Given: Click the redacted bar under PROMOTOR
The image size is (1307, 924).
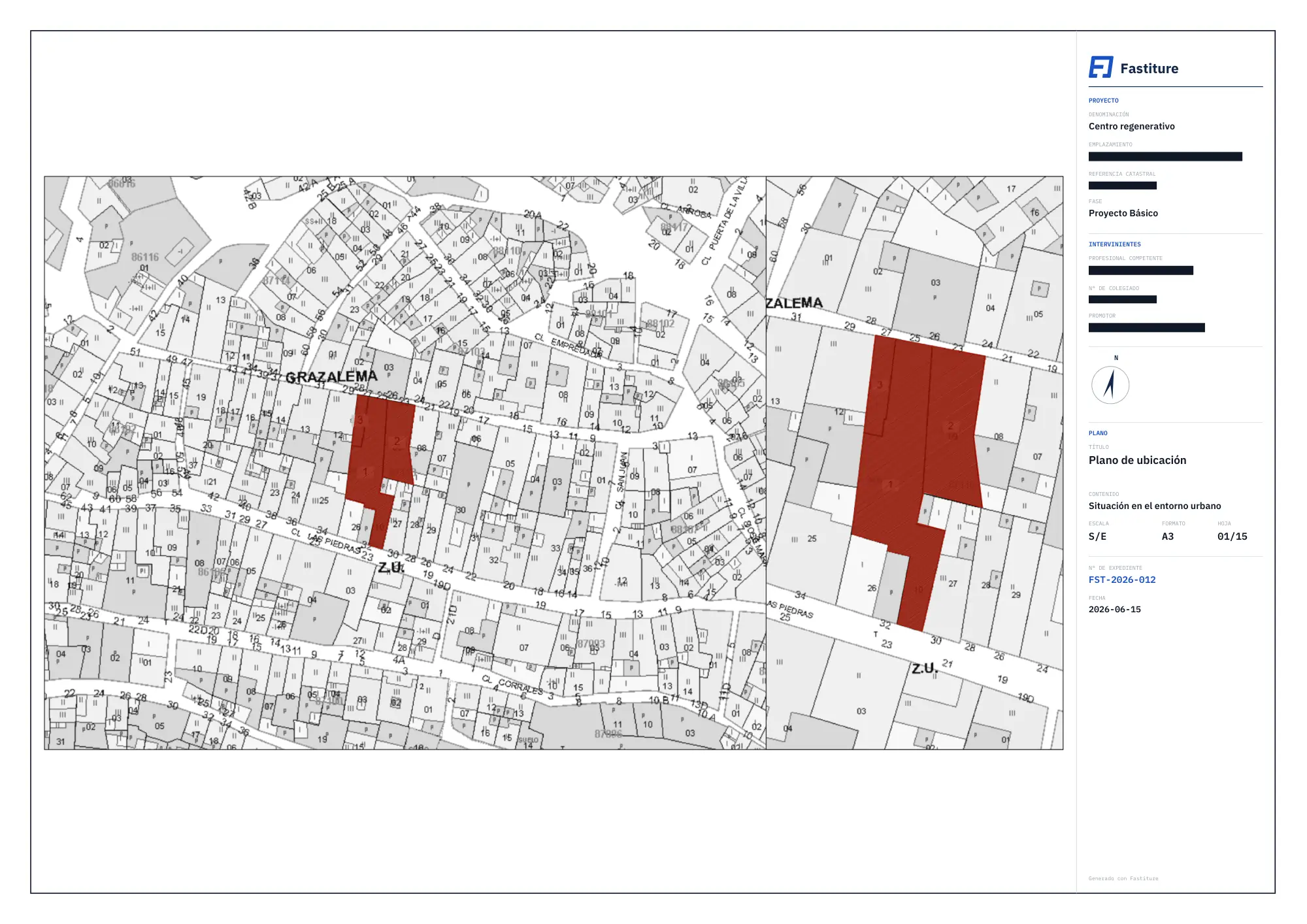Looking at the screenshot, I should (1147, 327).
